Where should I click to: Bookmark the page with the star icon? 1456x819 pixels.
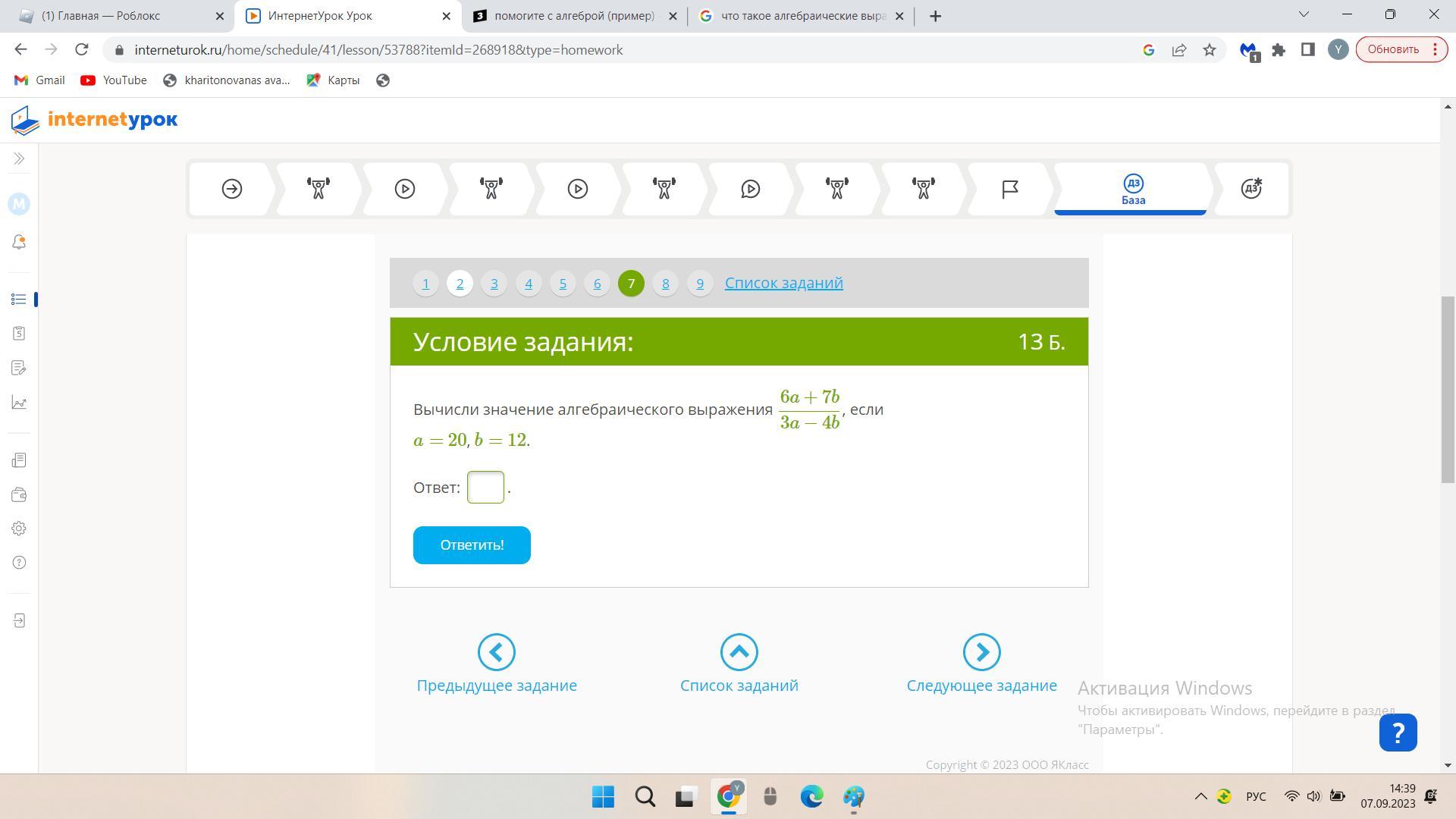pos(1210,50)
